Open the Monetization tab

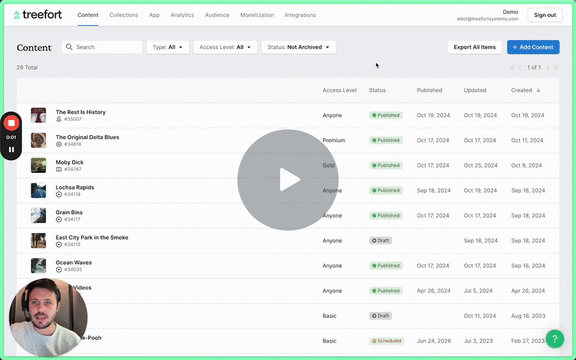[x=257, y=15]
